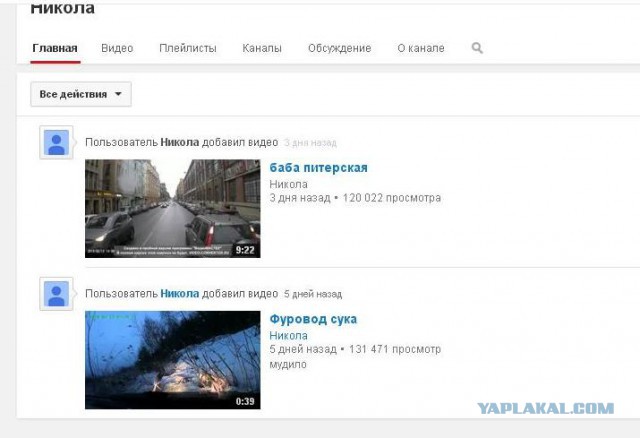
Task: Open the 'Все действия' dropdown
Action: pos(81,94)
